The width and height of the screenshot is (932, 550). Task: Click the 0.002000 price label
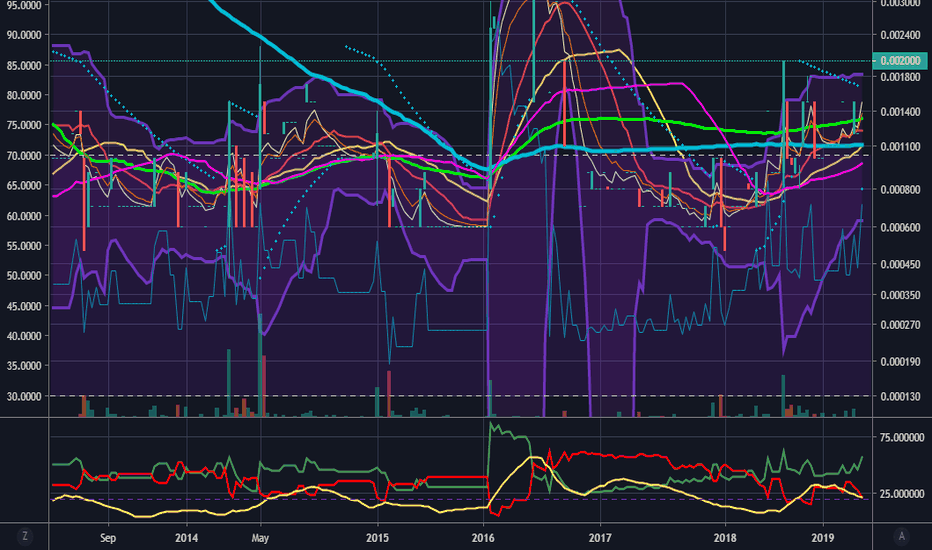[900, 61]
